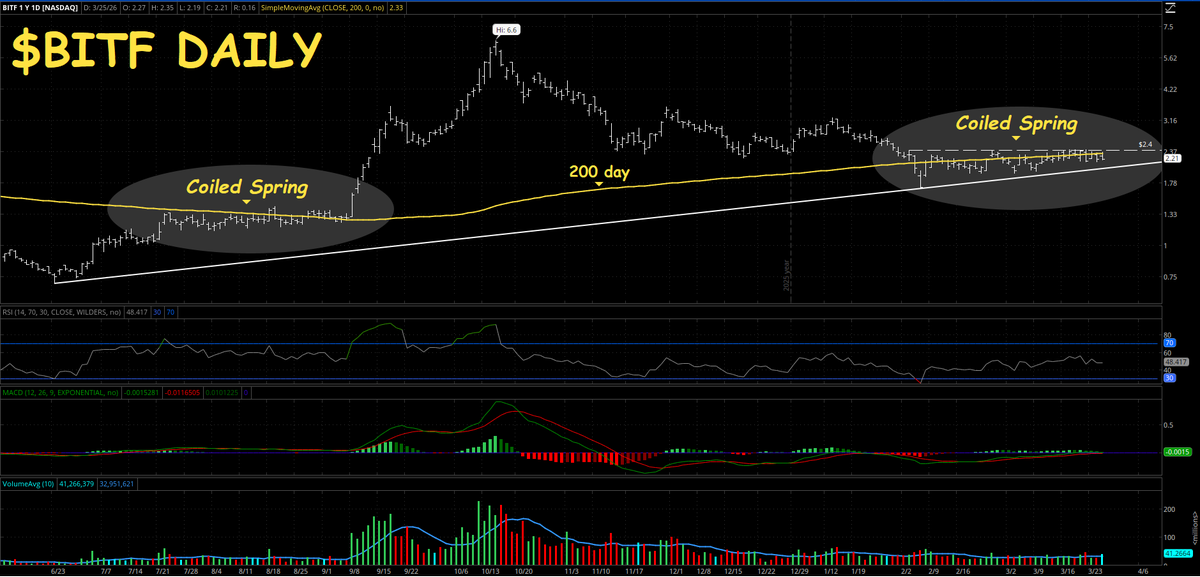Image resolution: width=1200 pixels, height=577 pixels.
Task: Click the 12/29 date on time axis
Action: (x=802, y=572)
